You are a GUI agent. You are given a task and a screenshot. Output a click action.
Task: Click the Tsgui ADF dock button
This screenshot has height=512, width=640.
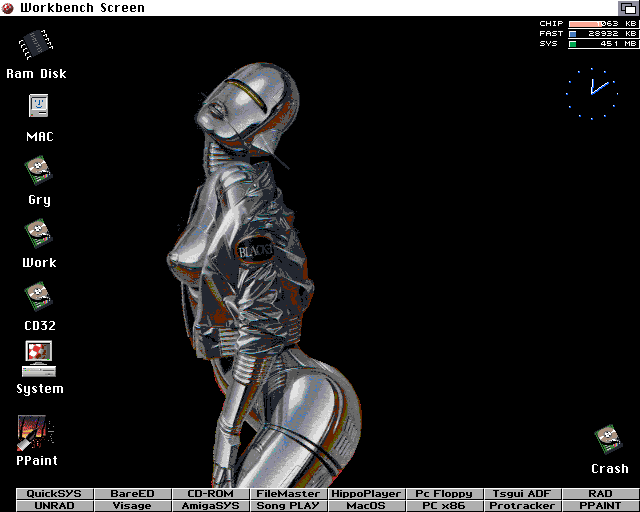522,494
